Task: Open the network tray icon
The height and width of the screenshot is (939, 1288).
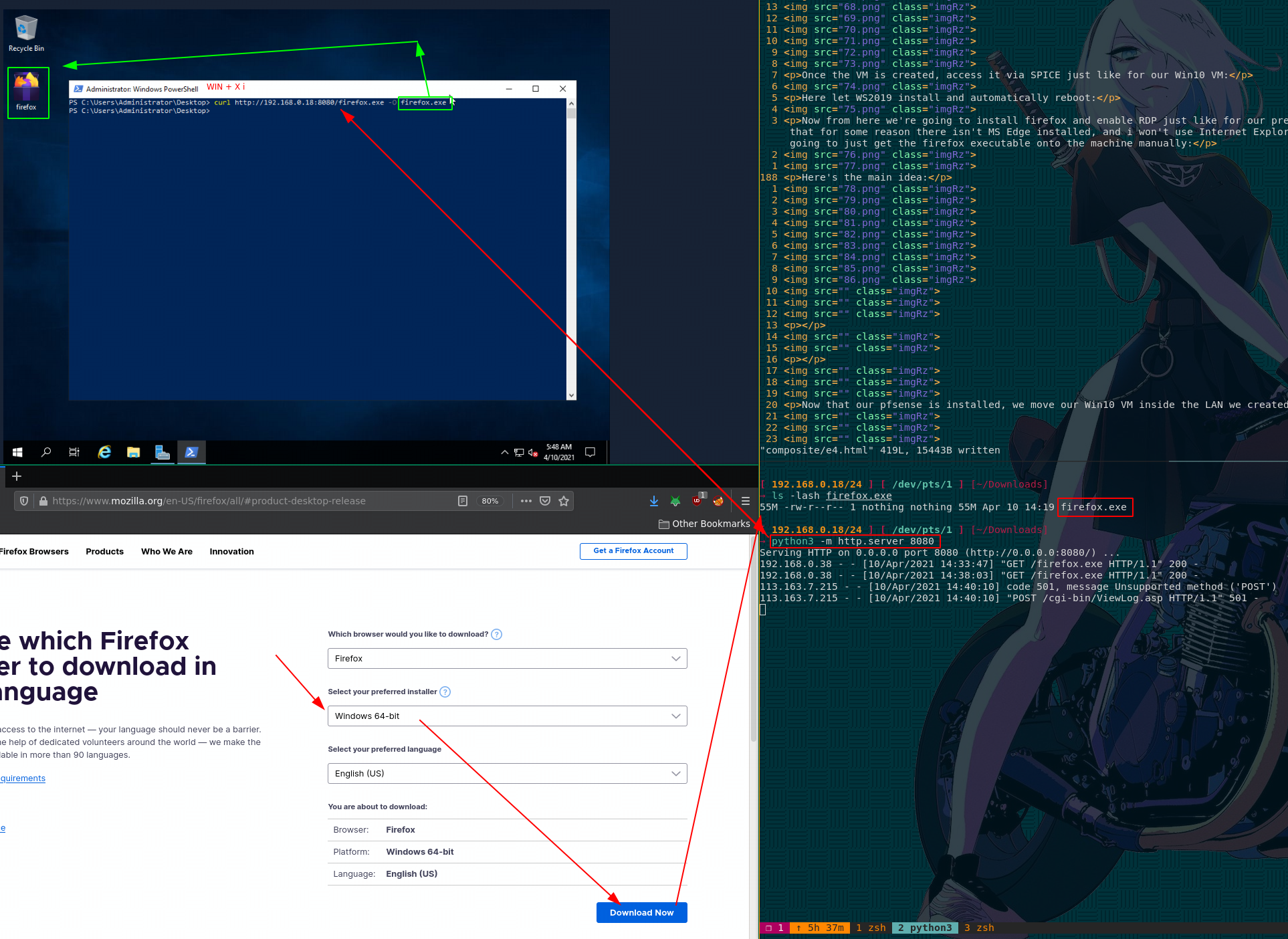Action: coord(519,453)
